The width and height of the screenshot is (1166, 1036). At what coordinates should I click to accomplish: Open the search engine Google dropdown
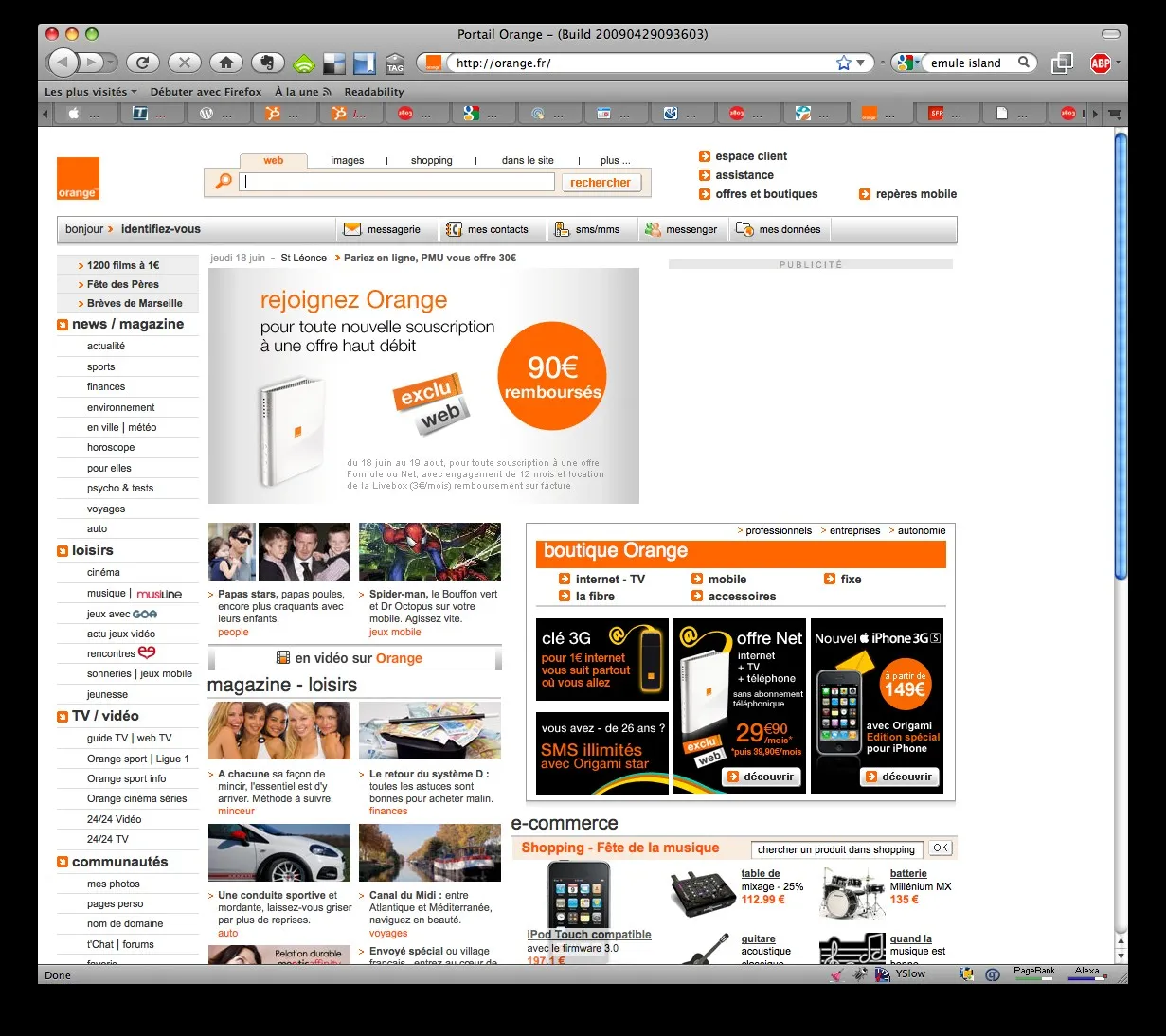[x=906, y=63]
